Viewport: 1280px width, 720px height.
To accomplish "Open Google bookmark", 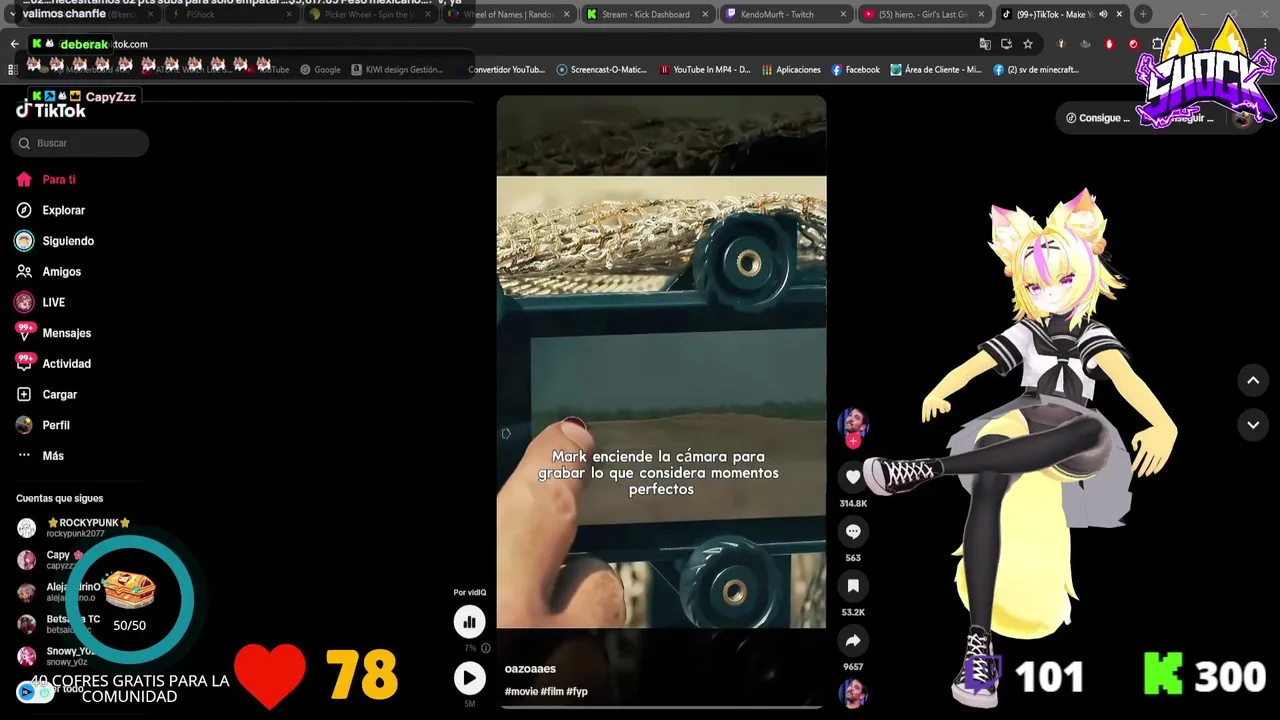I will pyautogui.click(x=321, y=70).
